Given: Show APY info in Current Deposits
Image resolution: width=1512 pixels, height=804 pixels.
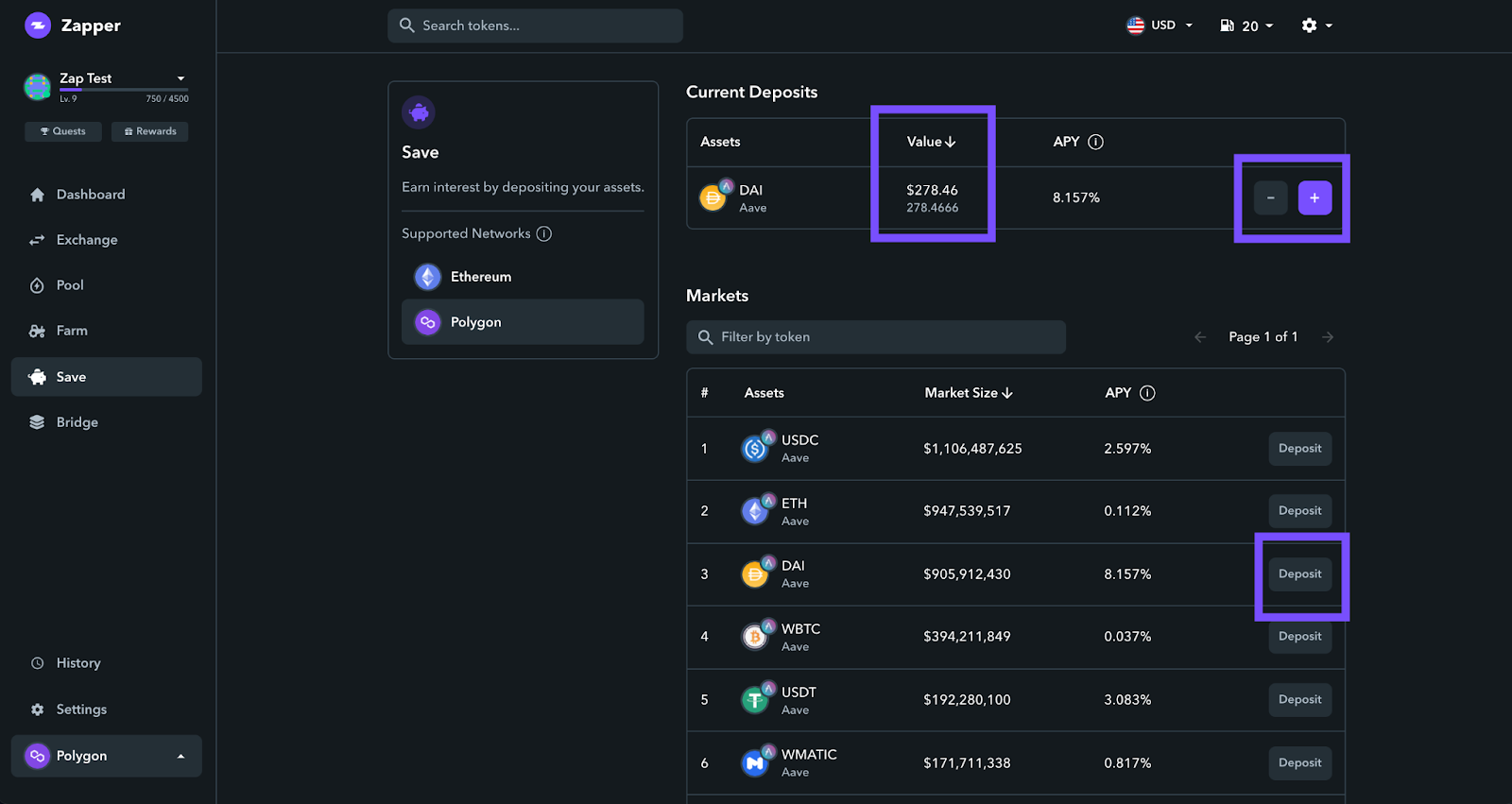Looking at the screenshot, I should (1095, 142).
